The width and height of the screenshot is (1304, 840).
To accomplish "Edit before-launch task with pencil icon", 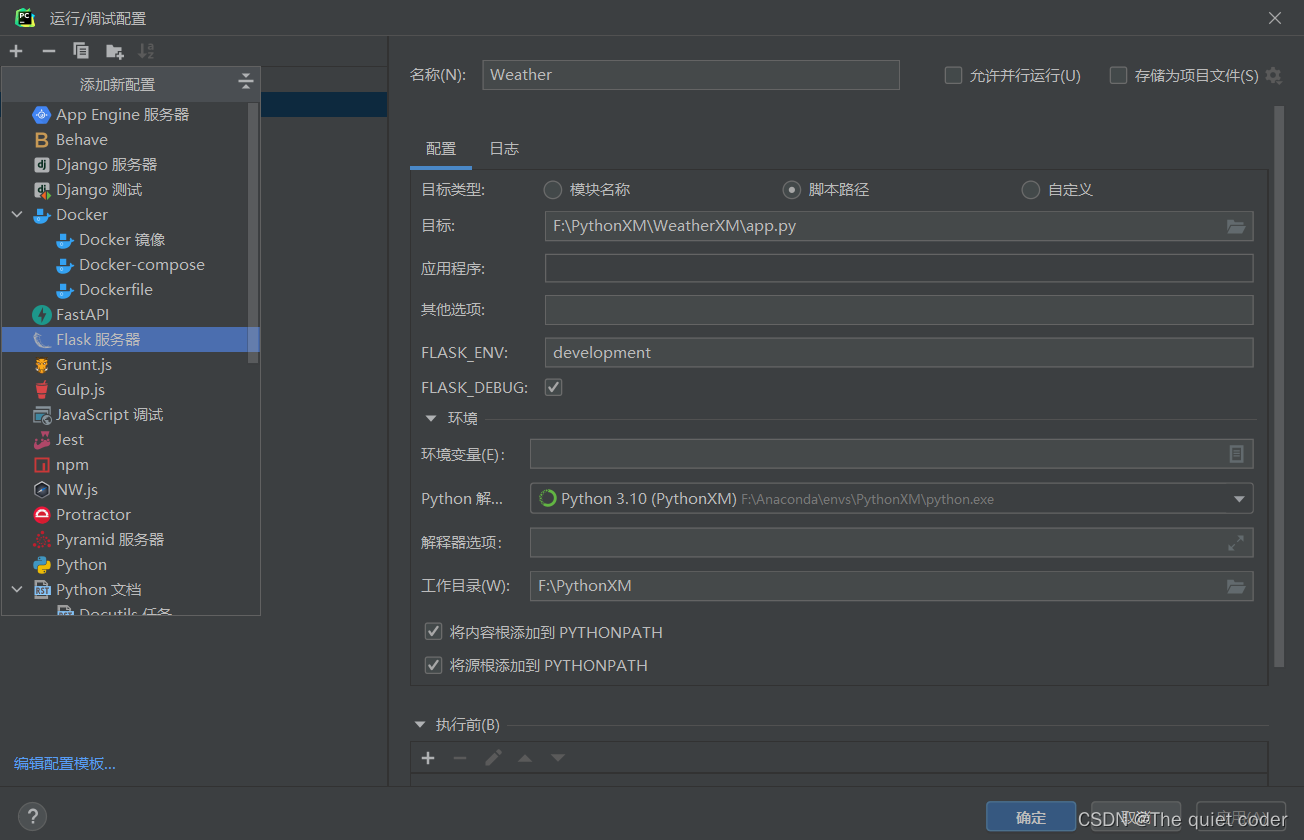I will (x=493, y=758).
